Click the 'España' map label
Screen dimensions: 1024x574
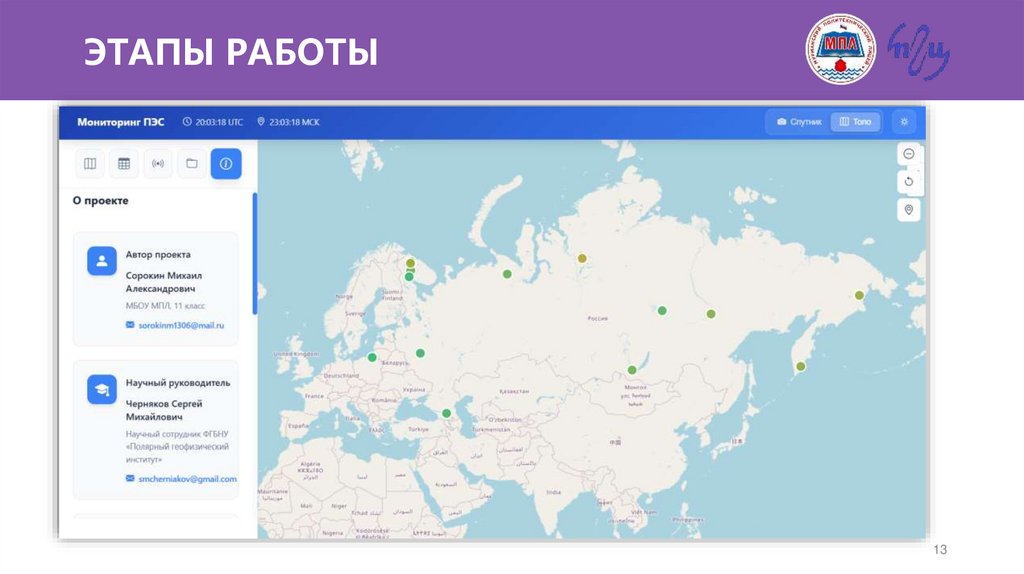(x=298, y=426)
